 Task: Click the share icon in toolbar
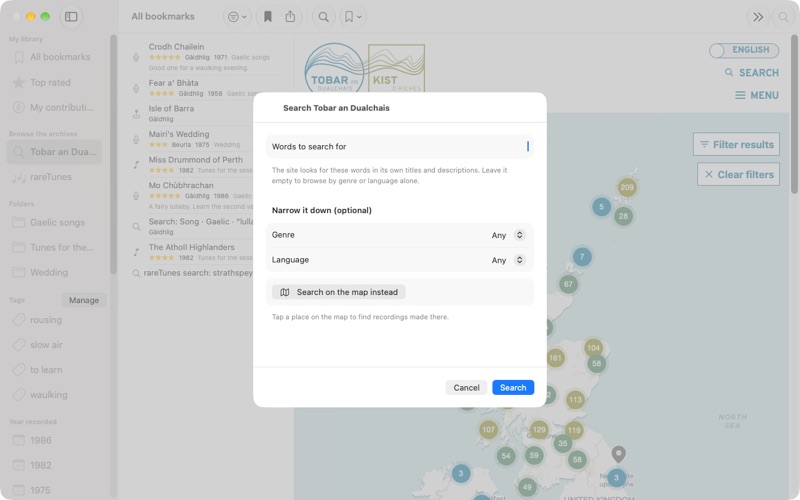pyautogui.click(x=290, y=17)
